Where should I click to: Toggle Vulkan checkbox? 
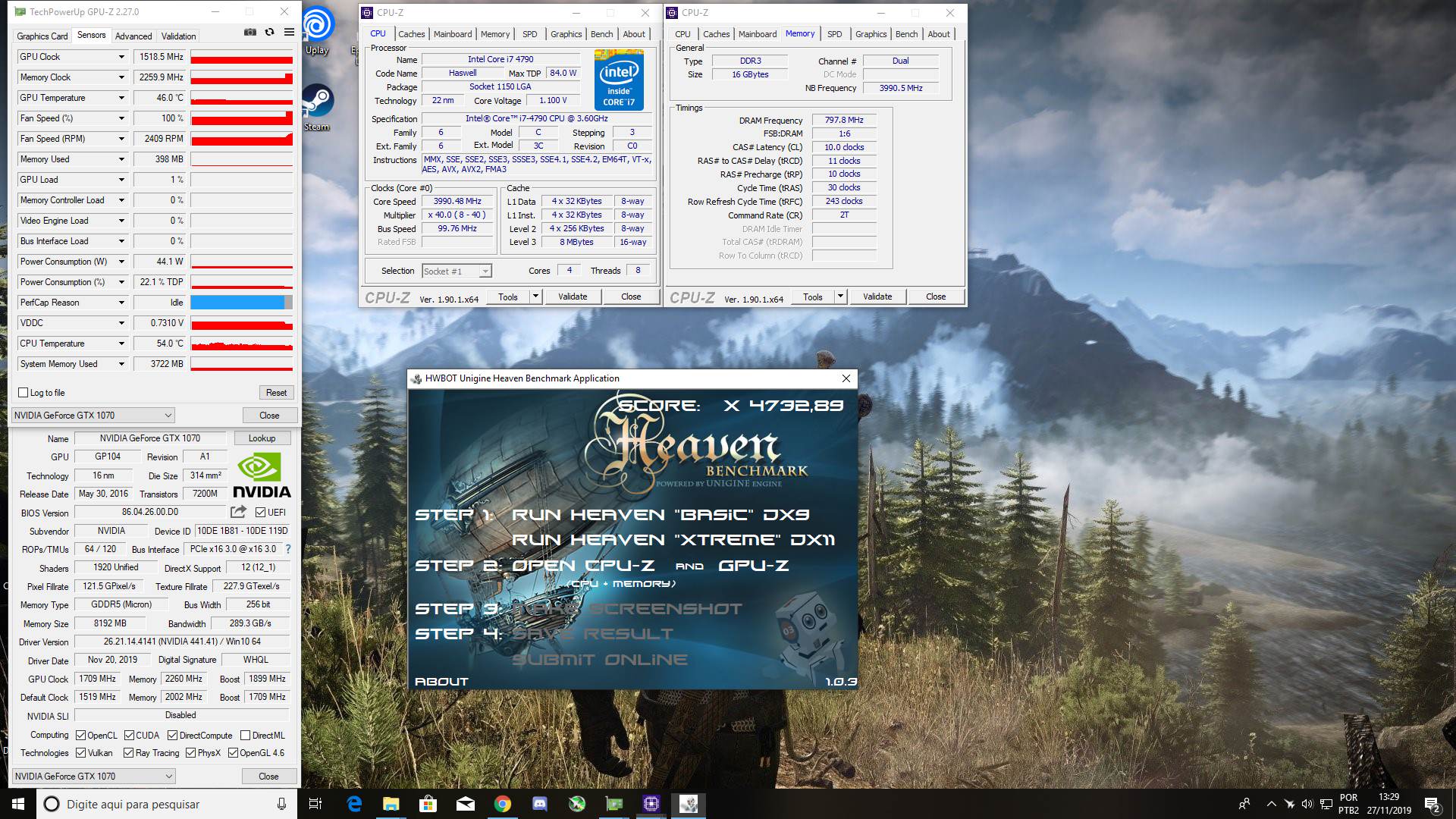point(80,753)
